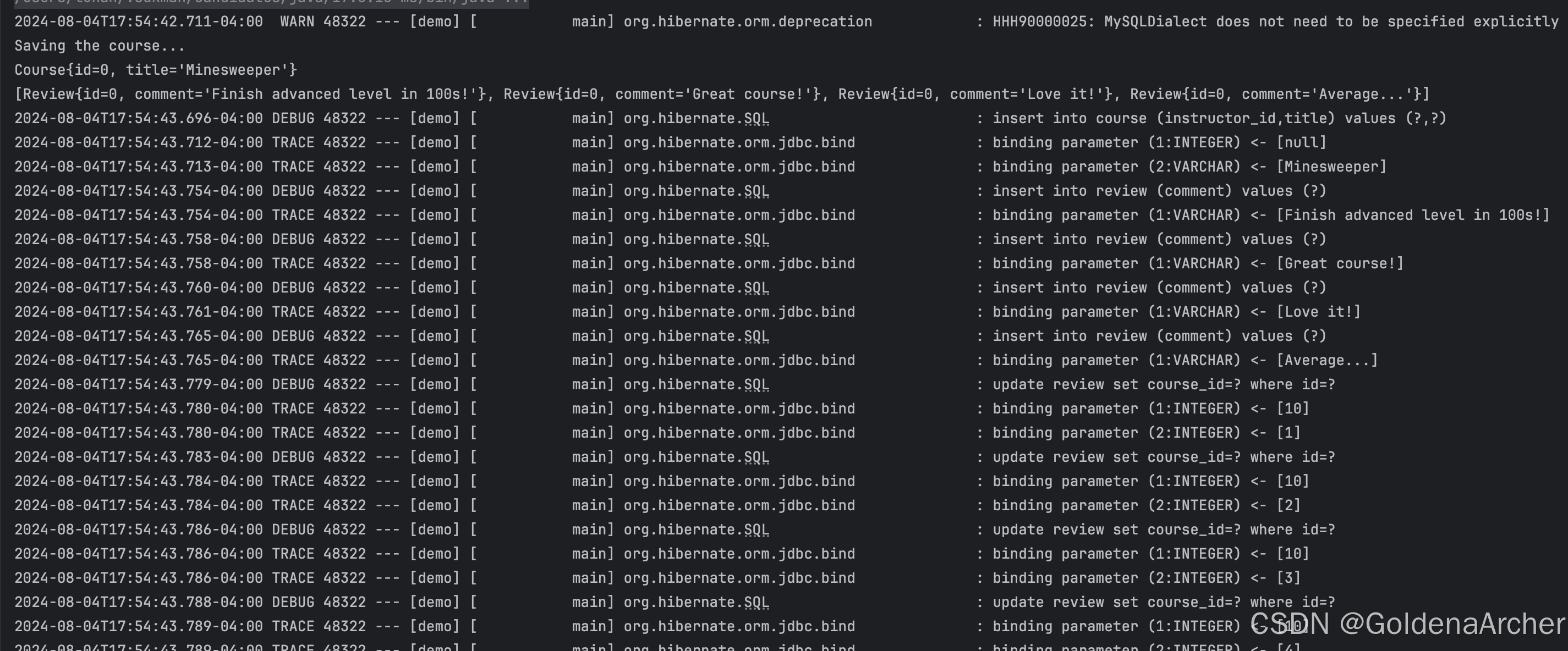Click the Review list output line
The height and width of the screenshot is (651, 1568).
[x=721, y=95]
